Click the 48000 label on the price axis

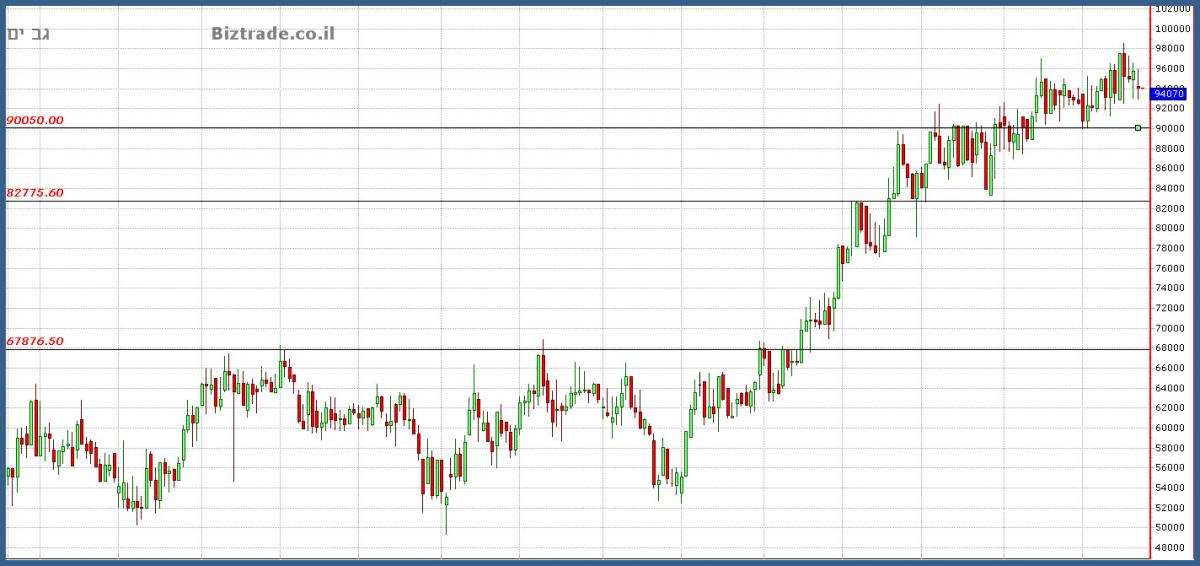pos(1168,548)
